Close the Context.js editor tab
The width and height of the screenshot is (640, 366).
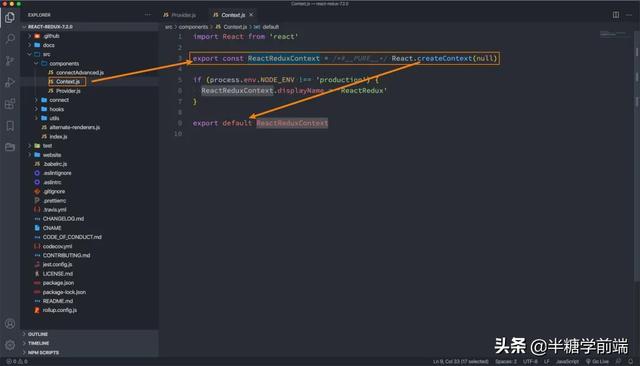(x=251, y=15)
